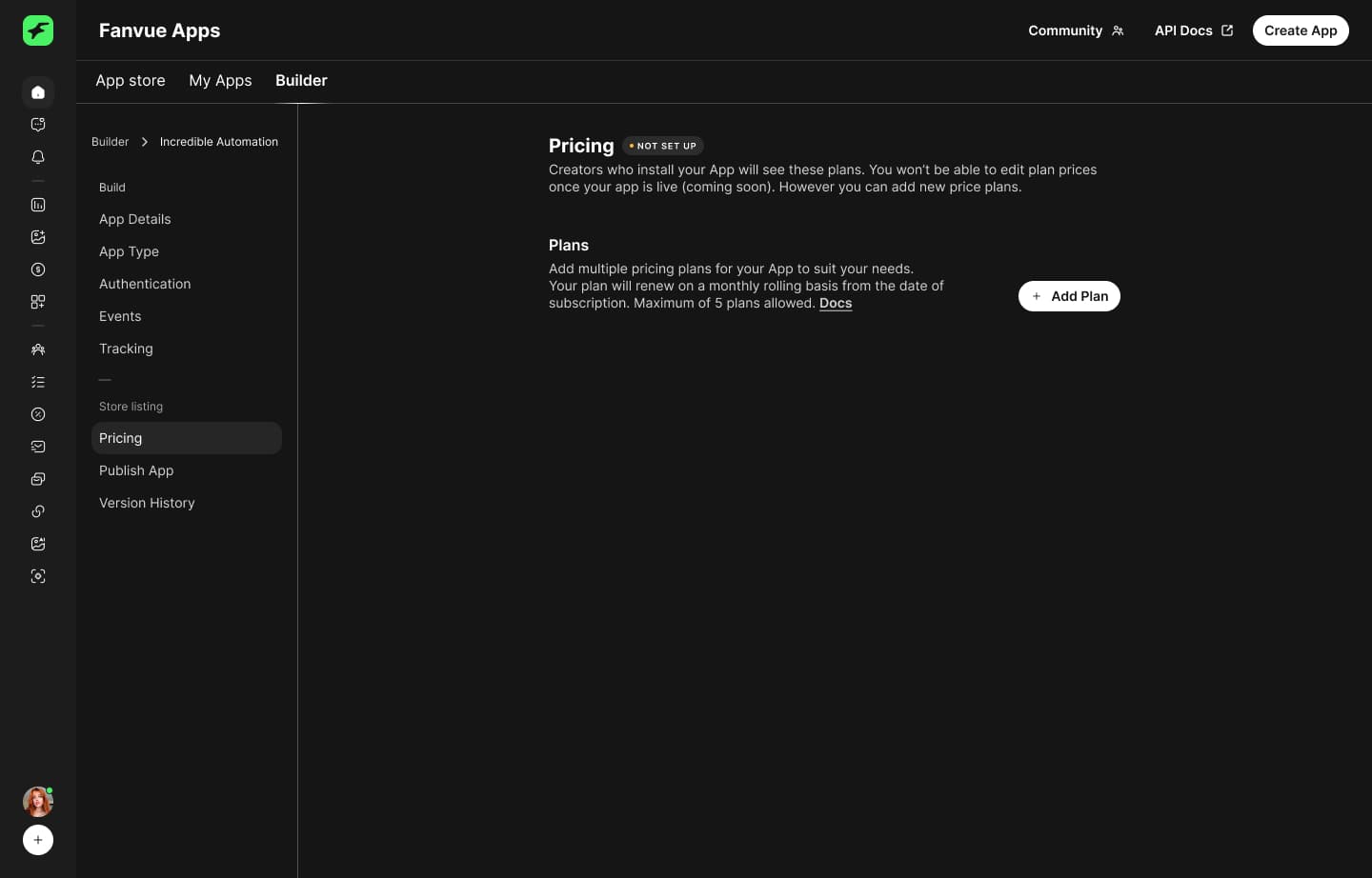
Task: Click the Pricing page heading
Action: 581,146
